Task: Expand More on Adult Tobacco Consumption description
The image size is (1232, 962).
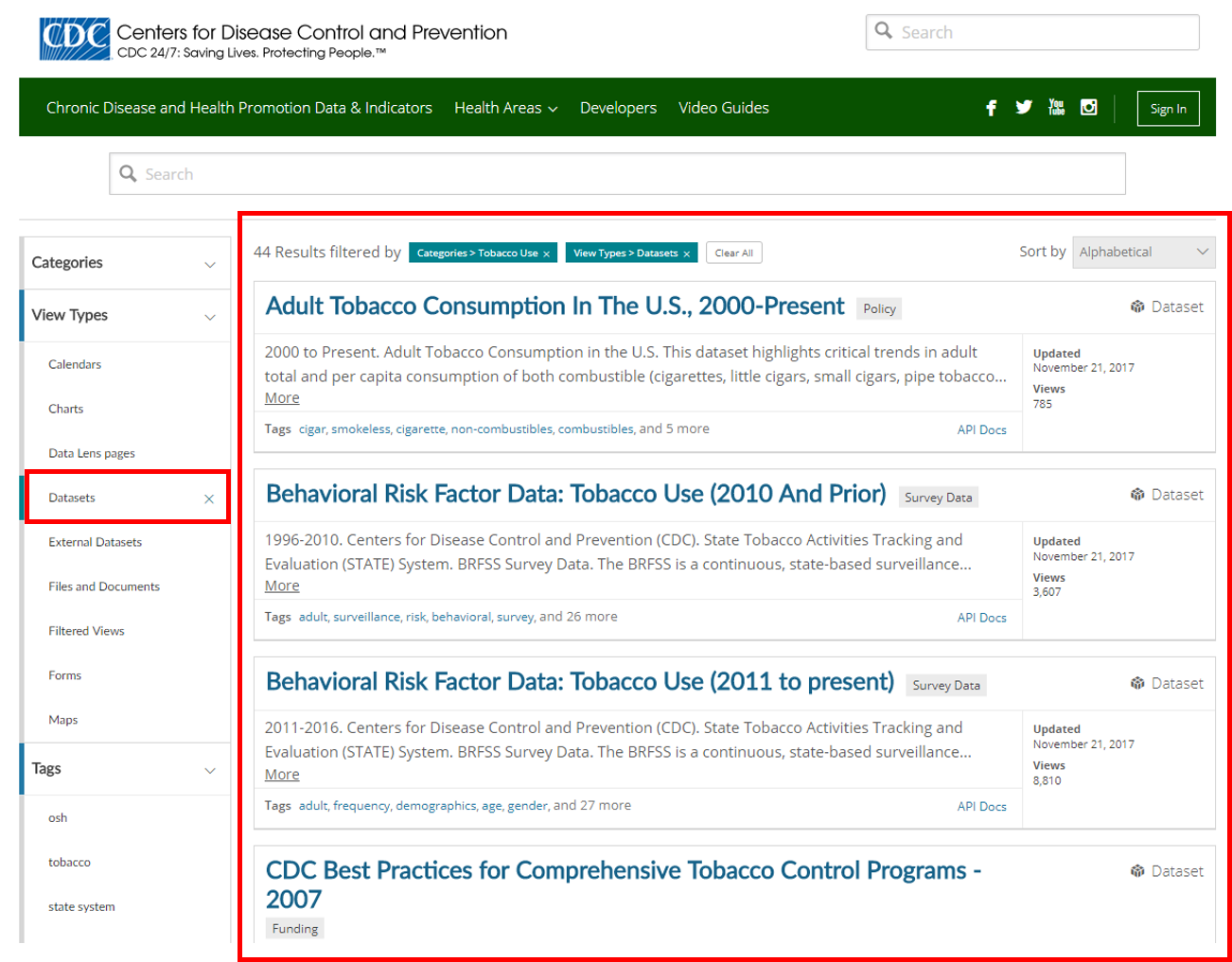Action: [x=282, y=398]
